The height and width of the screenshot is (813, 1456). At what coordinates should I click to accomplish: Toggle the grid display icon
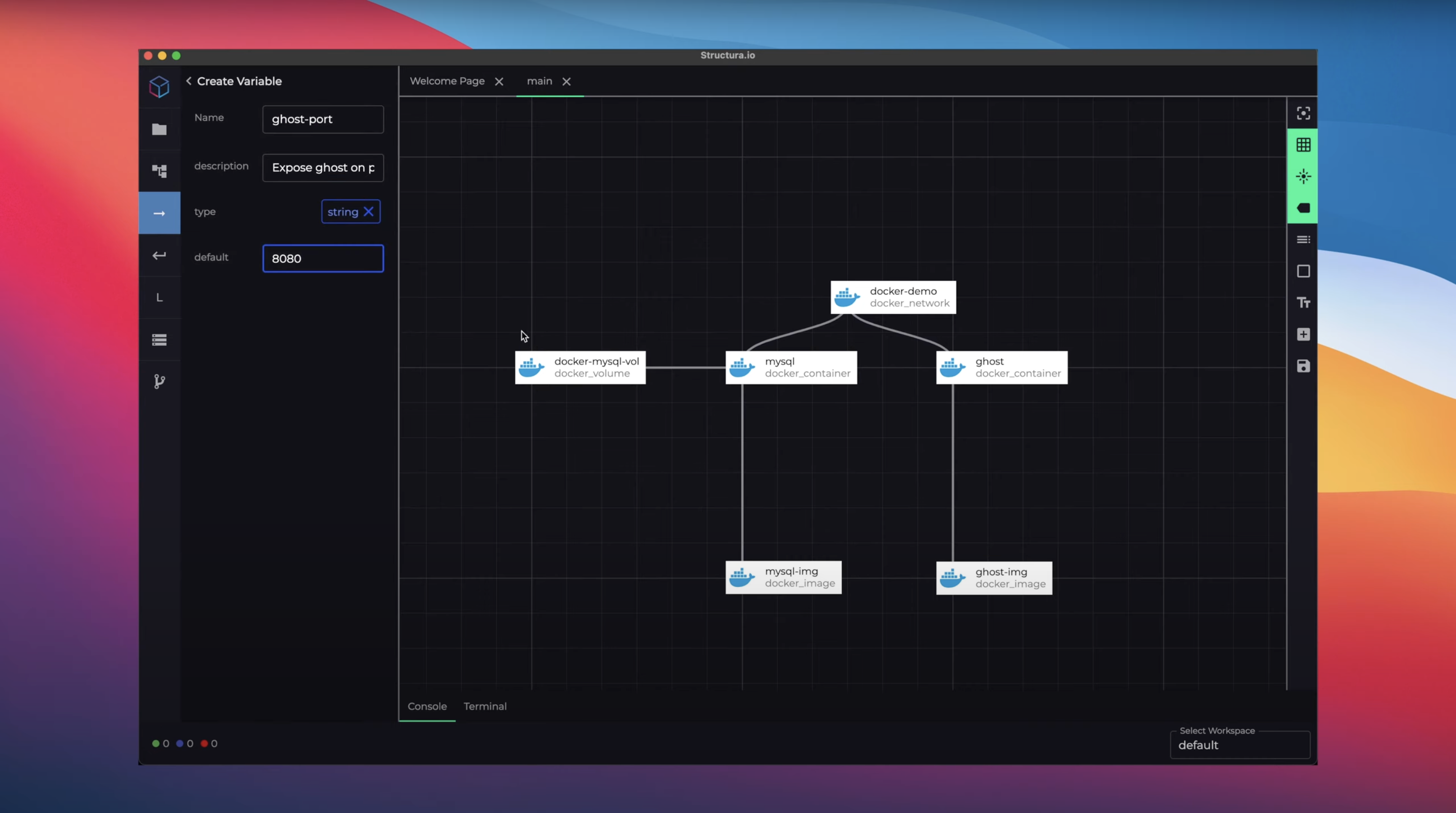pos(1303,145)
